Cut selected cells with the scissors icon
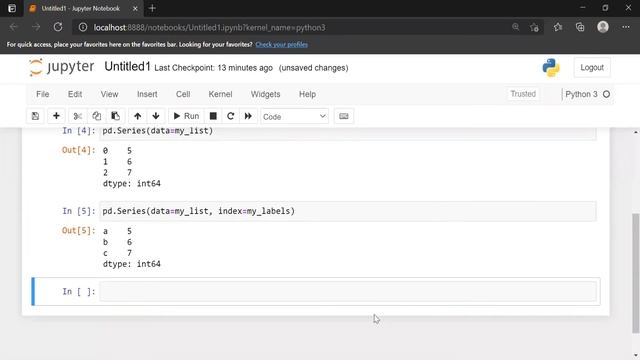 point(78,116)
